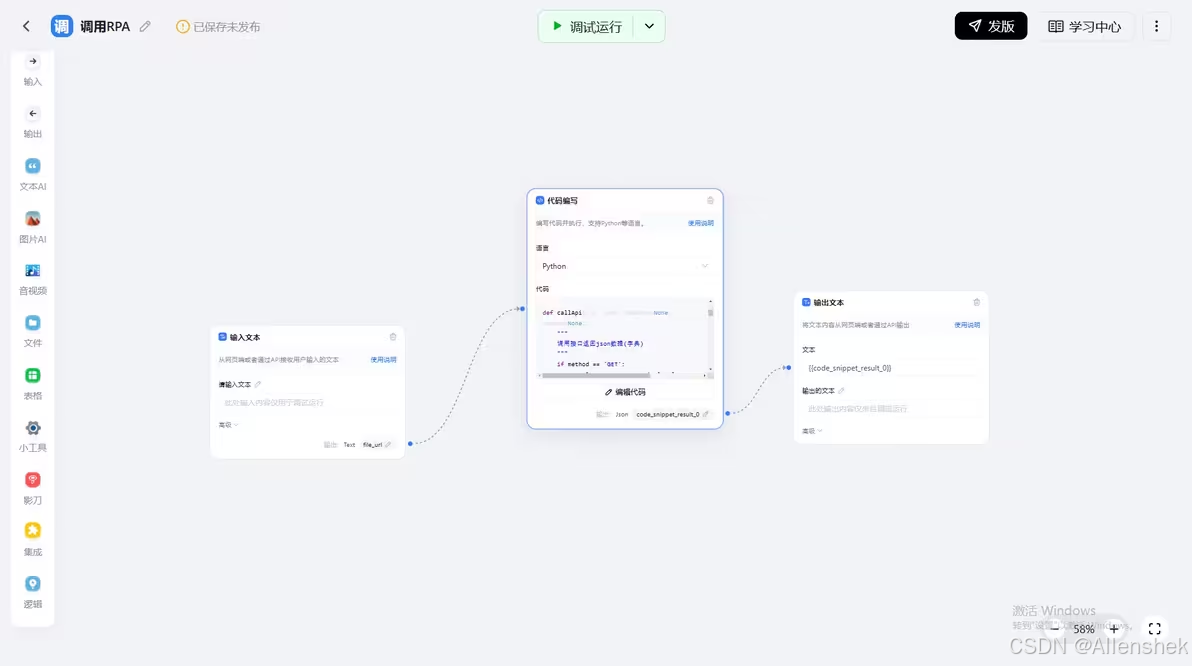1192x666 pixels.
Task: Publish with the 发版 button
Action: pos(991,27)
